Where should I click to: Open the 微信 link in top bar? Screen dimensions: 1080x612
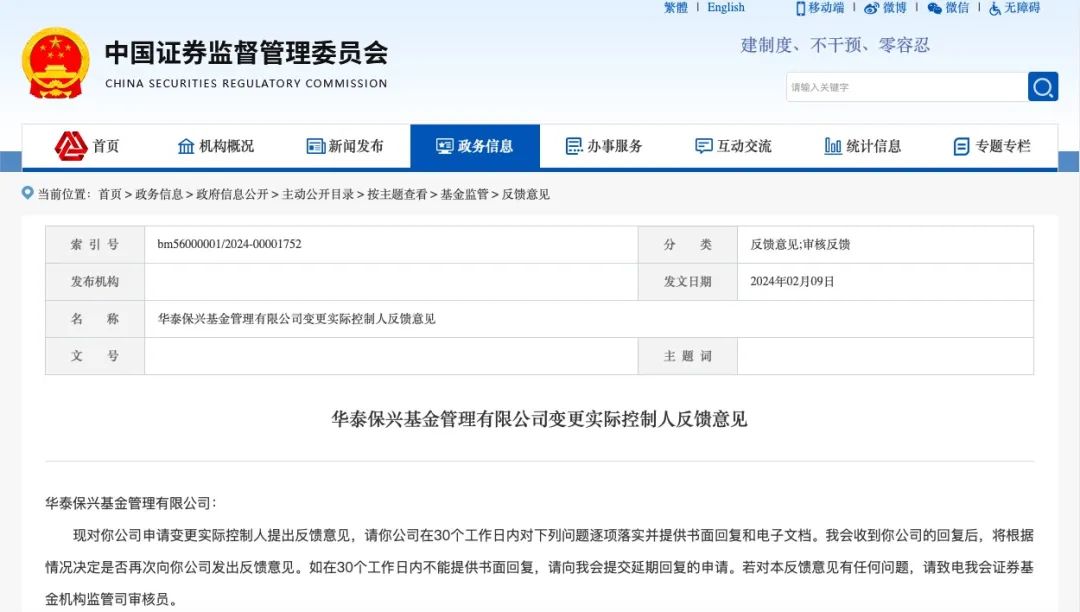[957, 8]
